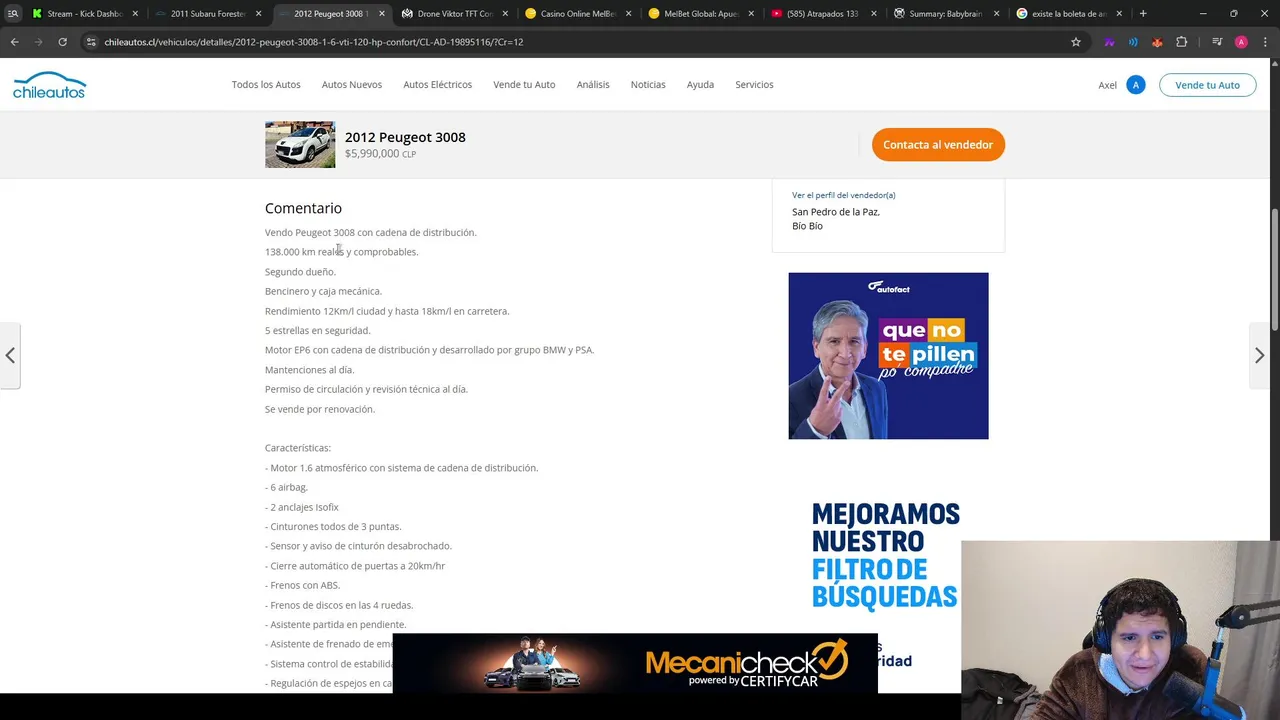Screen dimensions: 1280x720
Task: Close the Stream - Kick Dashboard tab
Action: tap(135, 14)
